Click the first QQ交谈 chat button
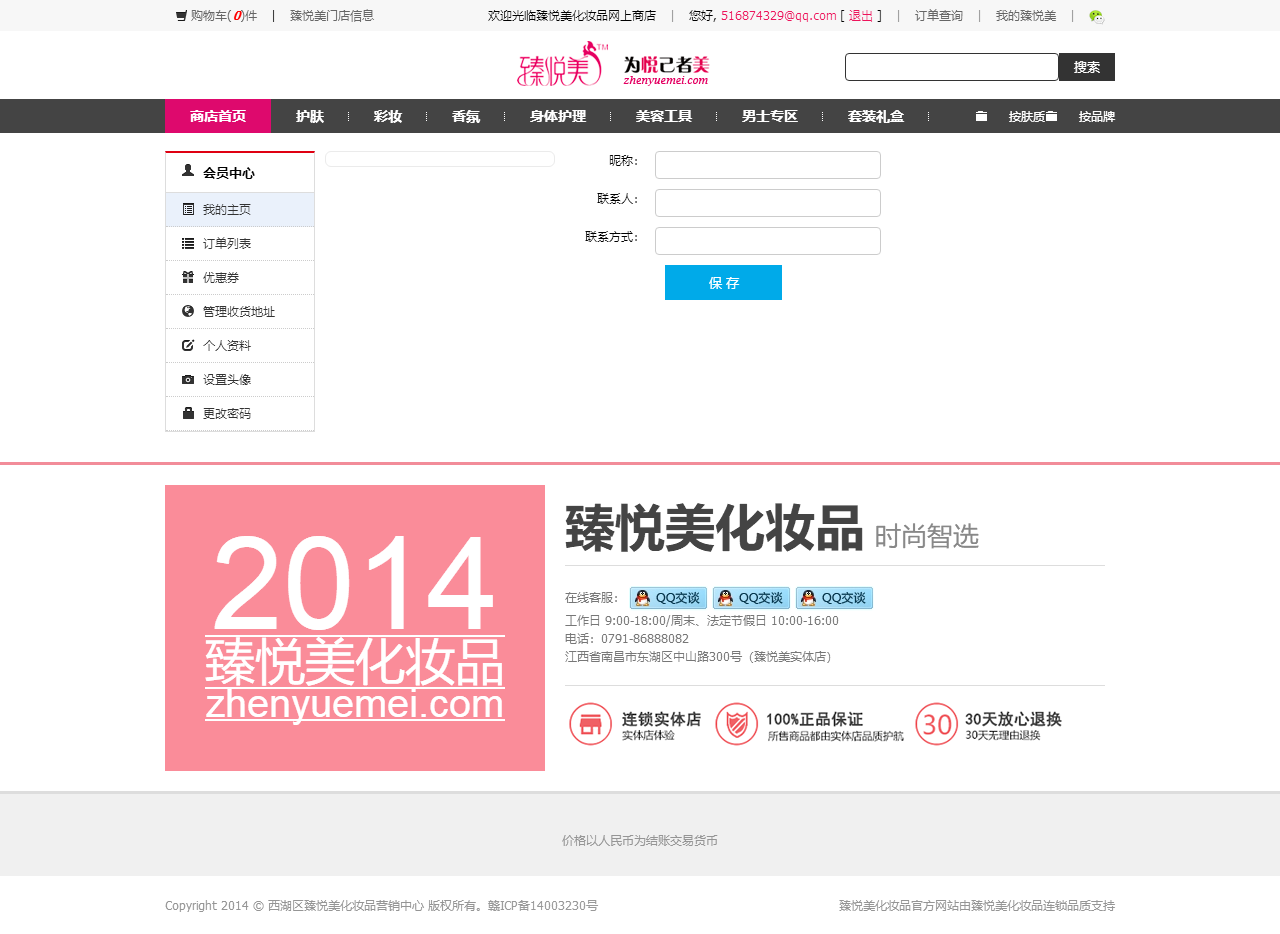 click(x=668, y=598)
